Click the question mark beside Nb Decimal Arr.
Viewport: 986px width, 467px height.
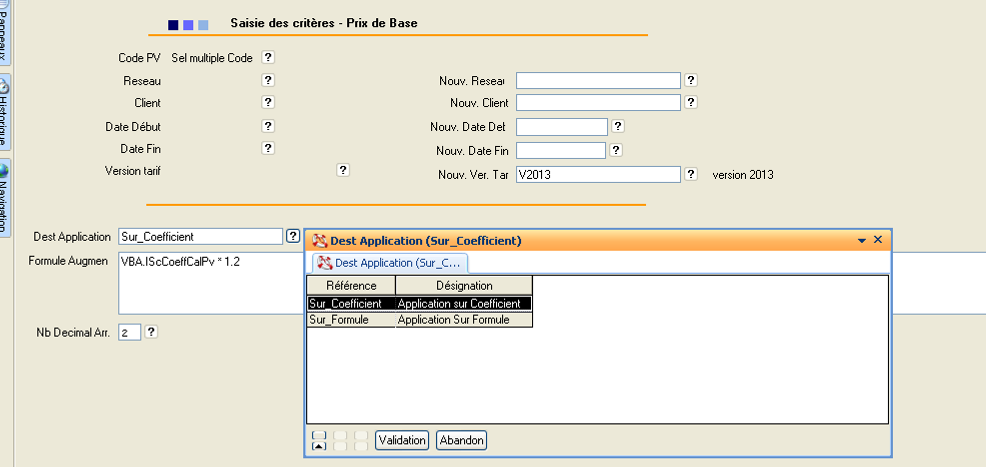[152, 332]
